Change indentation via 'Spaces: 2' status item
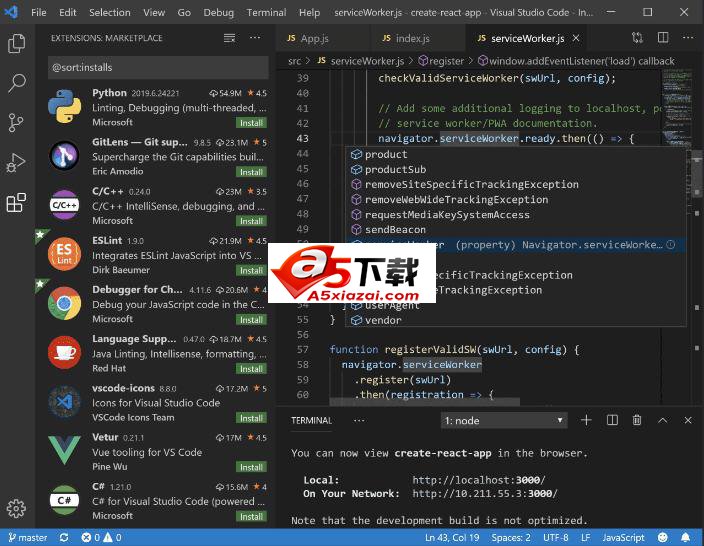This screenshot has width=704, height=546. click(511, 537)
